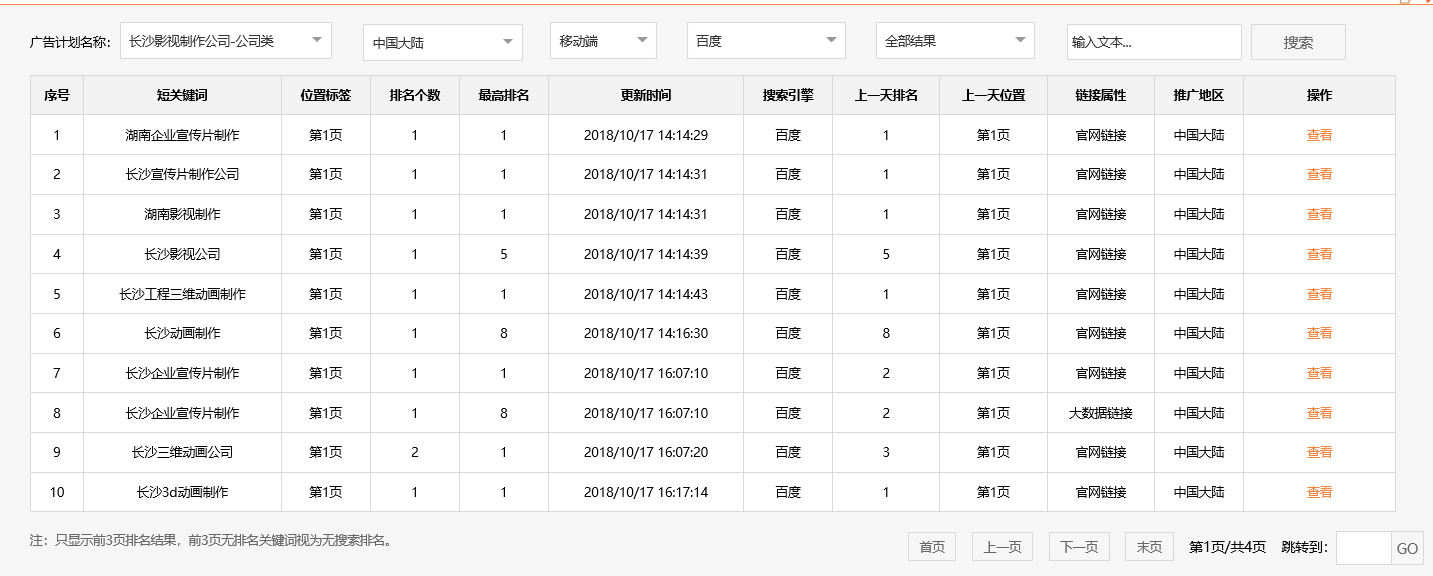This screenshot has height=576, width=1433.
Task: Click the 操作 column header
Action: pos(1319,95)
